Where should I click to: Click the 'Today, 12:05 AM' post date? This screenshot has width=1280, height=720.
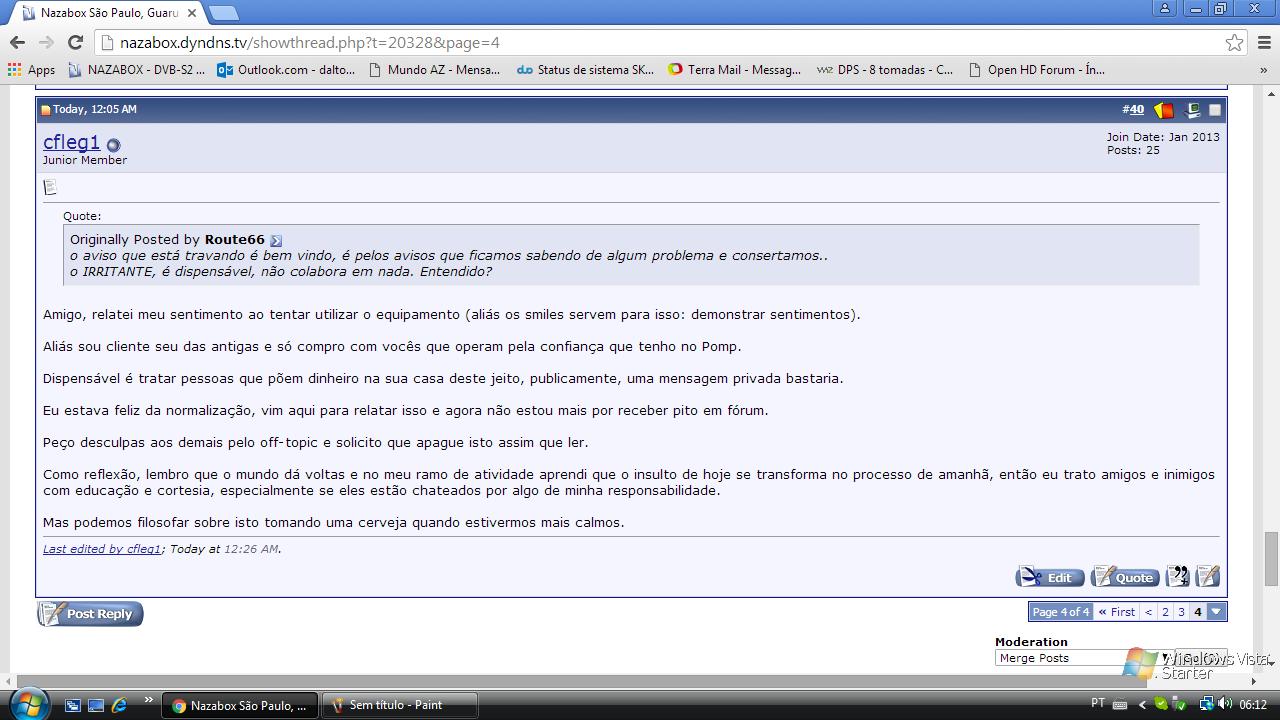tap(94, 110)
